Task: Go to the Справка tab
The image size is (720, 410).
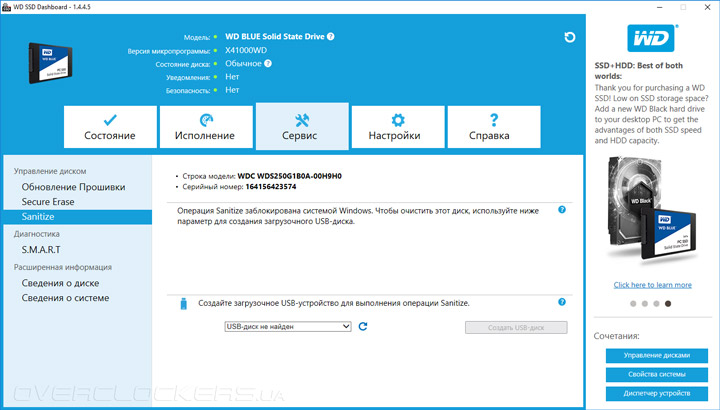Action: (x=494, y=127)
